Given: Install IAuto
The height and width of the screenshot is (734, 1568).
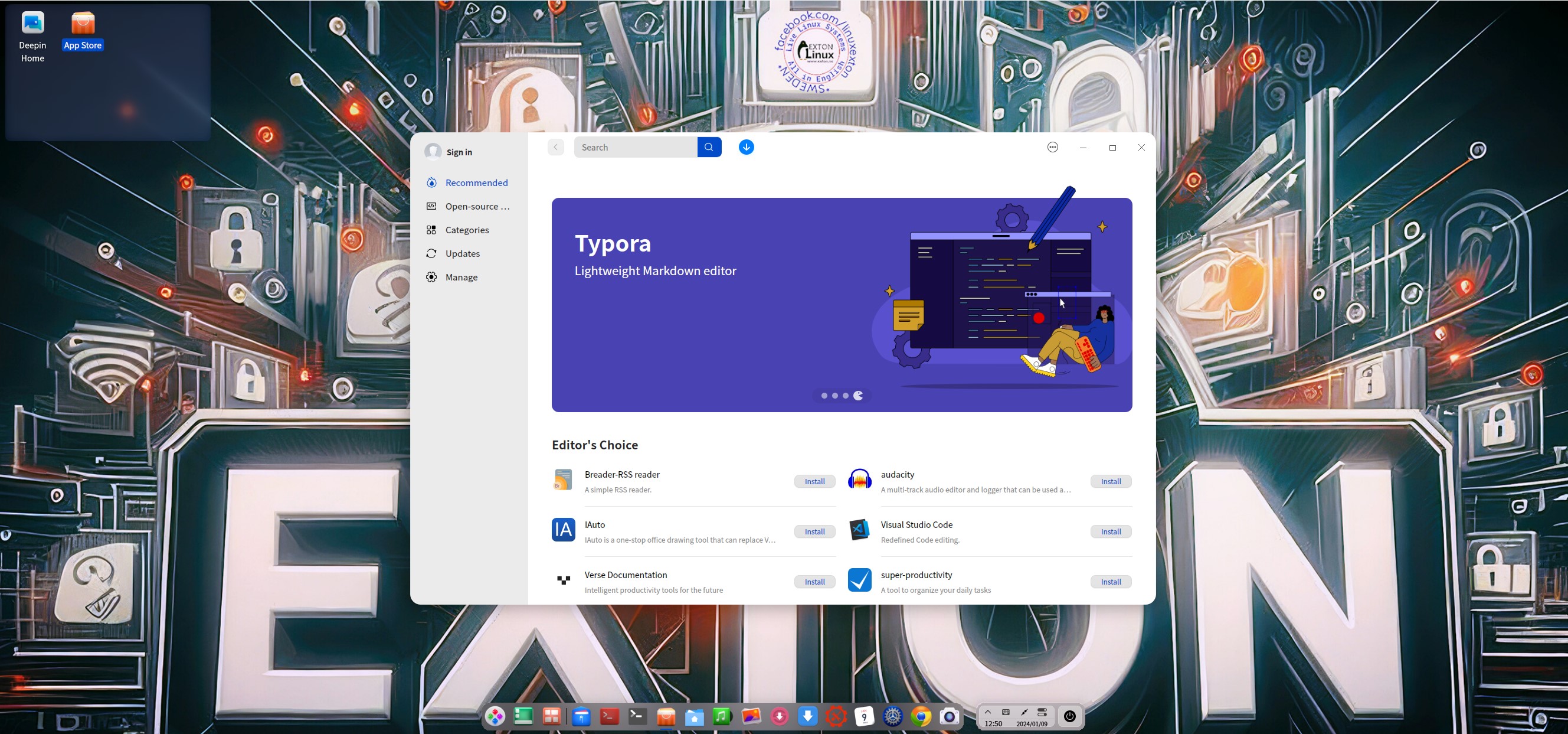Looking at the screenshot, I should pyautogui.click(x=814, y=532).
